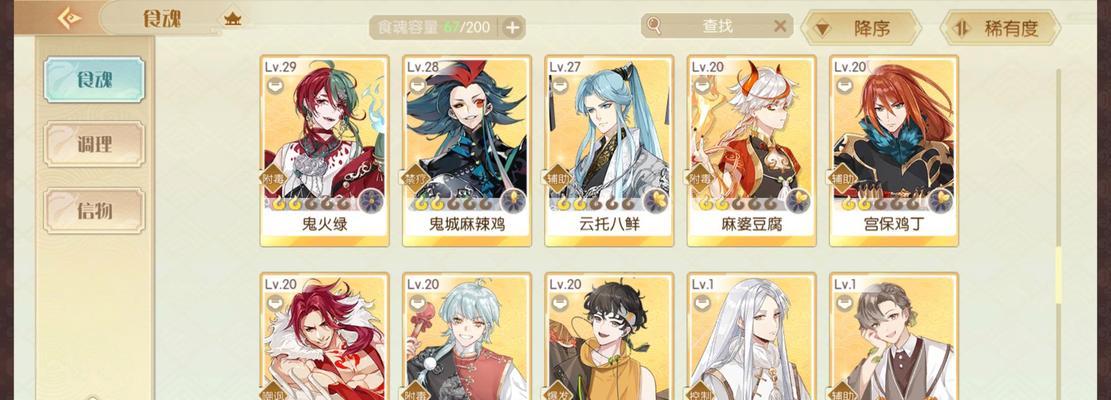Open the 稀有度 sort criteria dropdown
Screen dimensions: 1111x400
[x=1000, y=28]
